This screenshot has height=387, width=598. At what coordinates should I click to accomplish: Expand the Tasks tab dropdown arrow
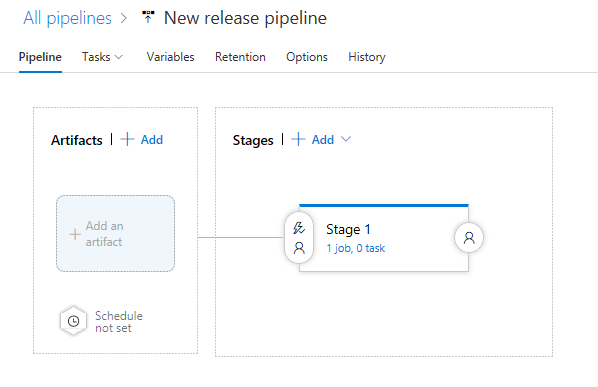[119, 57]
